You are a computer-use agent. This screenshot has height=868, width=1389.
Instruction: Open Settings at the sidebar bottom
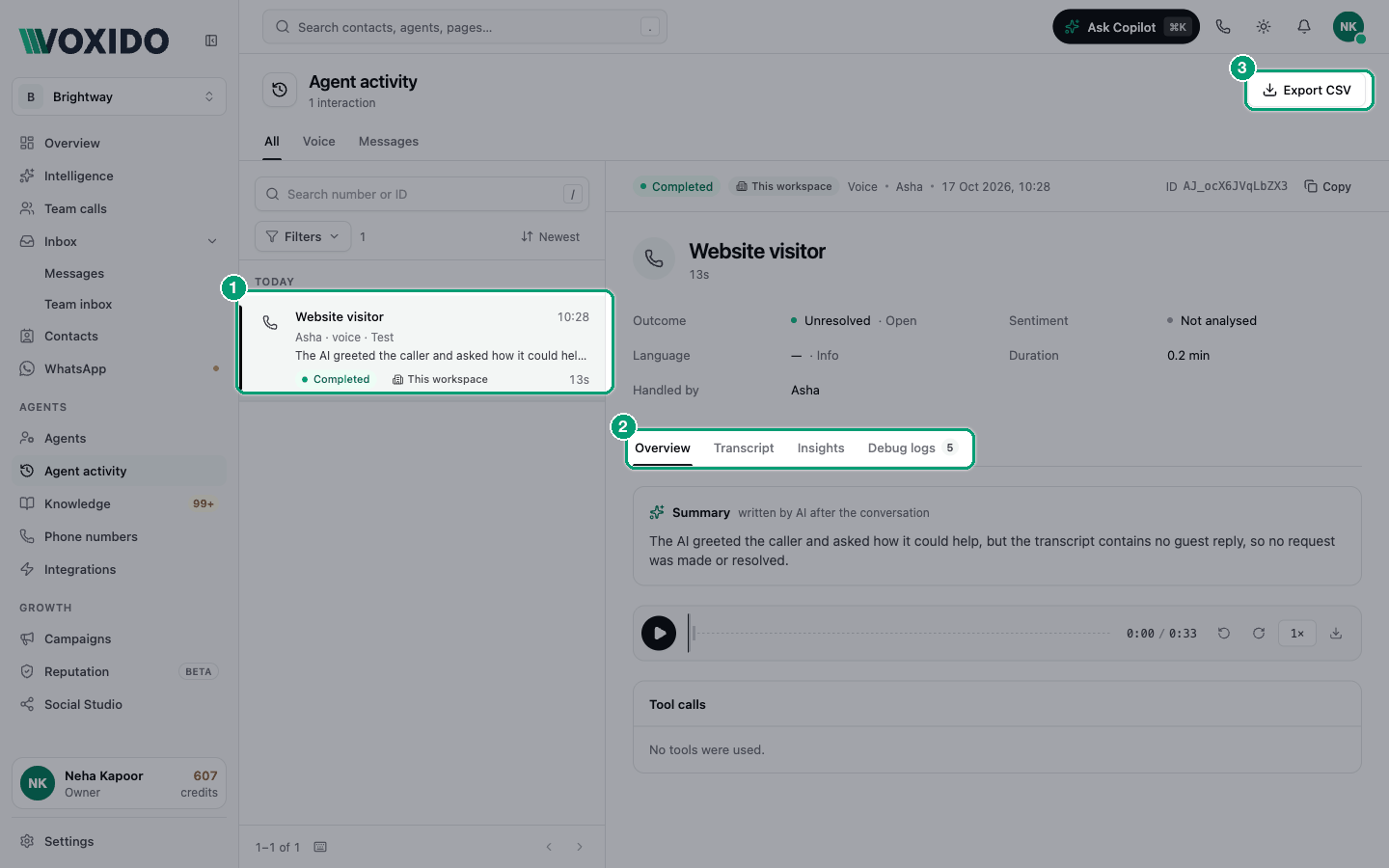pos(120,841)
